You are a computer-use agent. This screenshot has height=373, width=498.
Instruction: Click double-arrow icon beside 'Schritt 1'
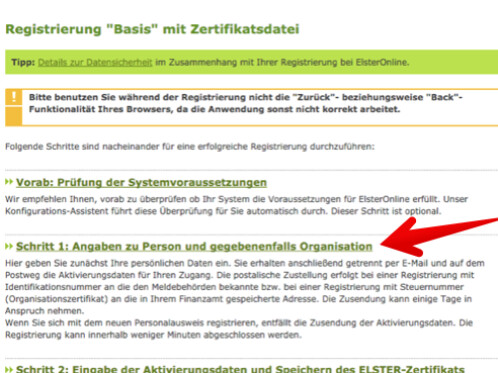click(9, 246)
